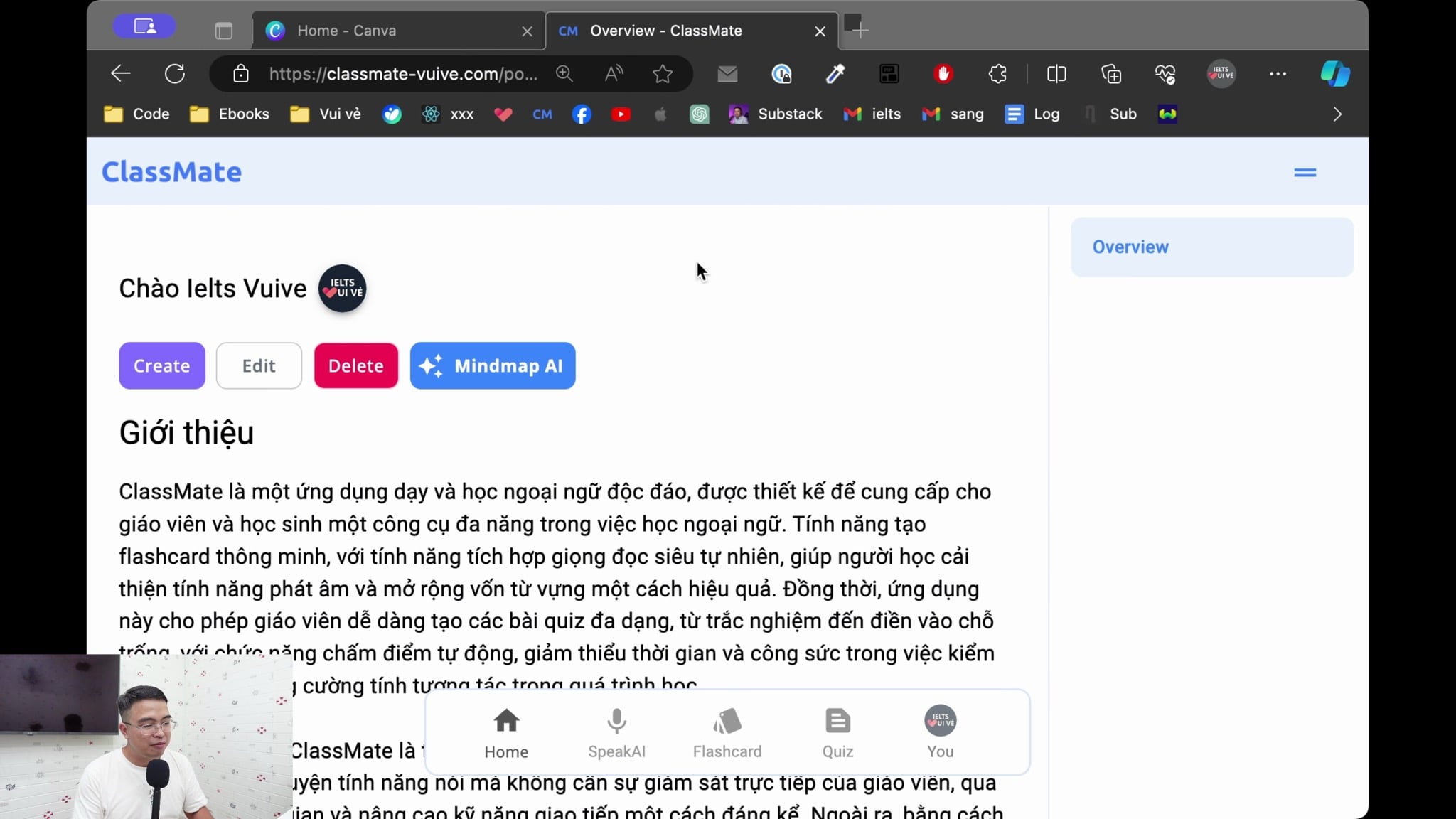
Task: Click the red Delete button
Action: (x=356, y=365)
